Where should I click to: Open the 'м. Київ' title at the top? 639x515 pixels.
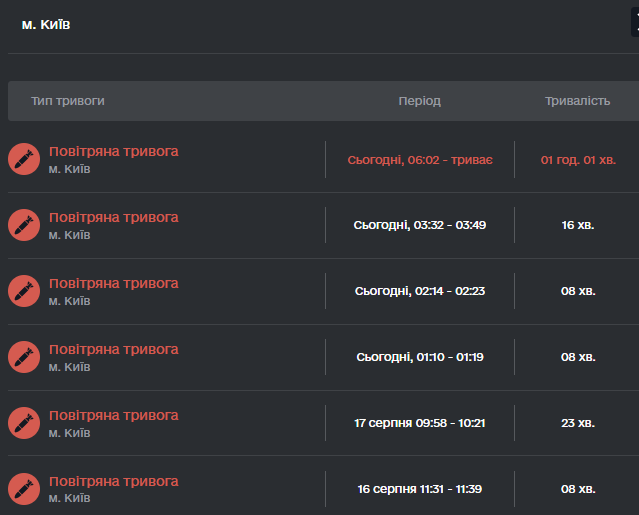click(46, 24)
